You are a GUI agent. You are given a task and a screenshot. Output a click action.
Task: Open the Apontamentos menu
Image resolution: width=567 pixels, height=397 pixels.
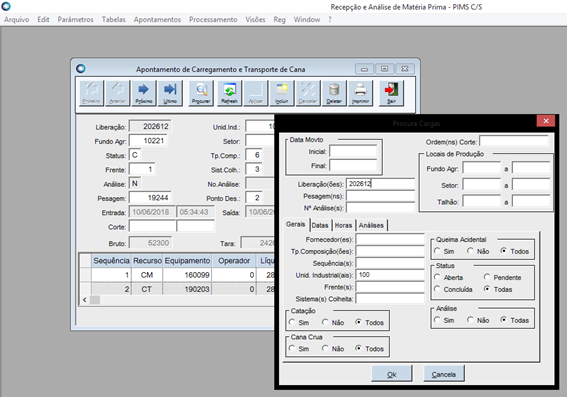157,20
